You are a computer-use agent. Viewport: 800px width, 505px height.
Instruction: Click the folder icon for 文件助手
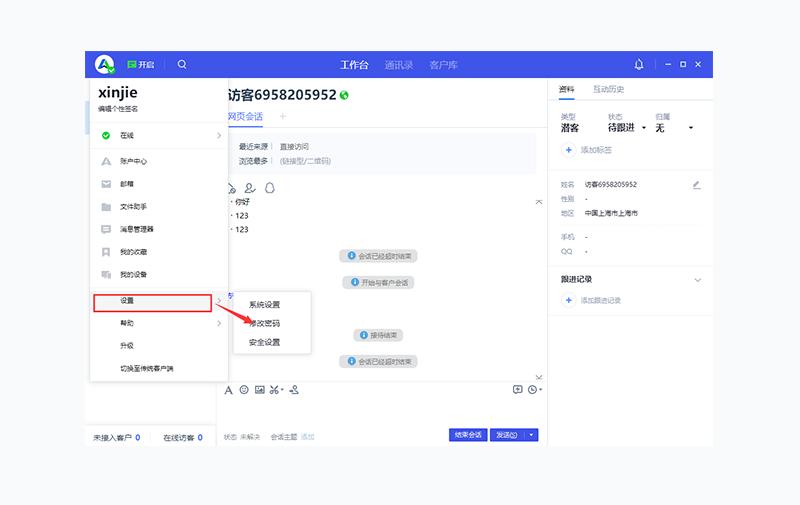(106, 207)
